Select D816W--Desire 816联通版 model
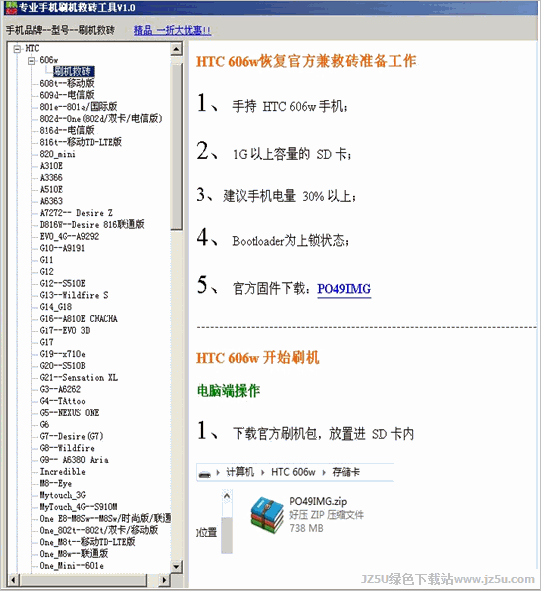 pyautogui.click(x=92, y=225)
